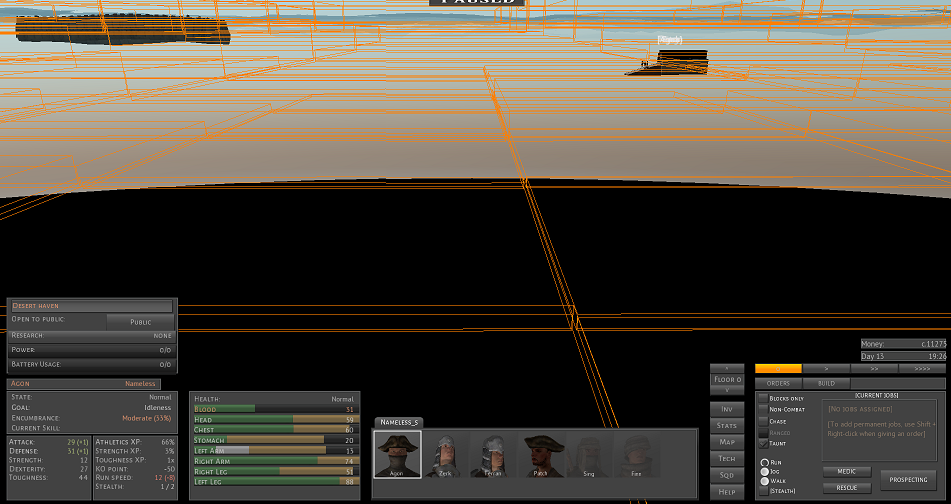Click the No jobs assigned text
The height and width of the screenshot is (504, 951).
tap(860, 409)
